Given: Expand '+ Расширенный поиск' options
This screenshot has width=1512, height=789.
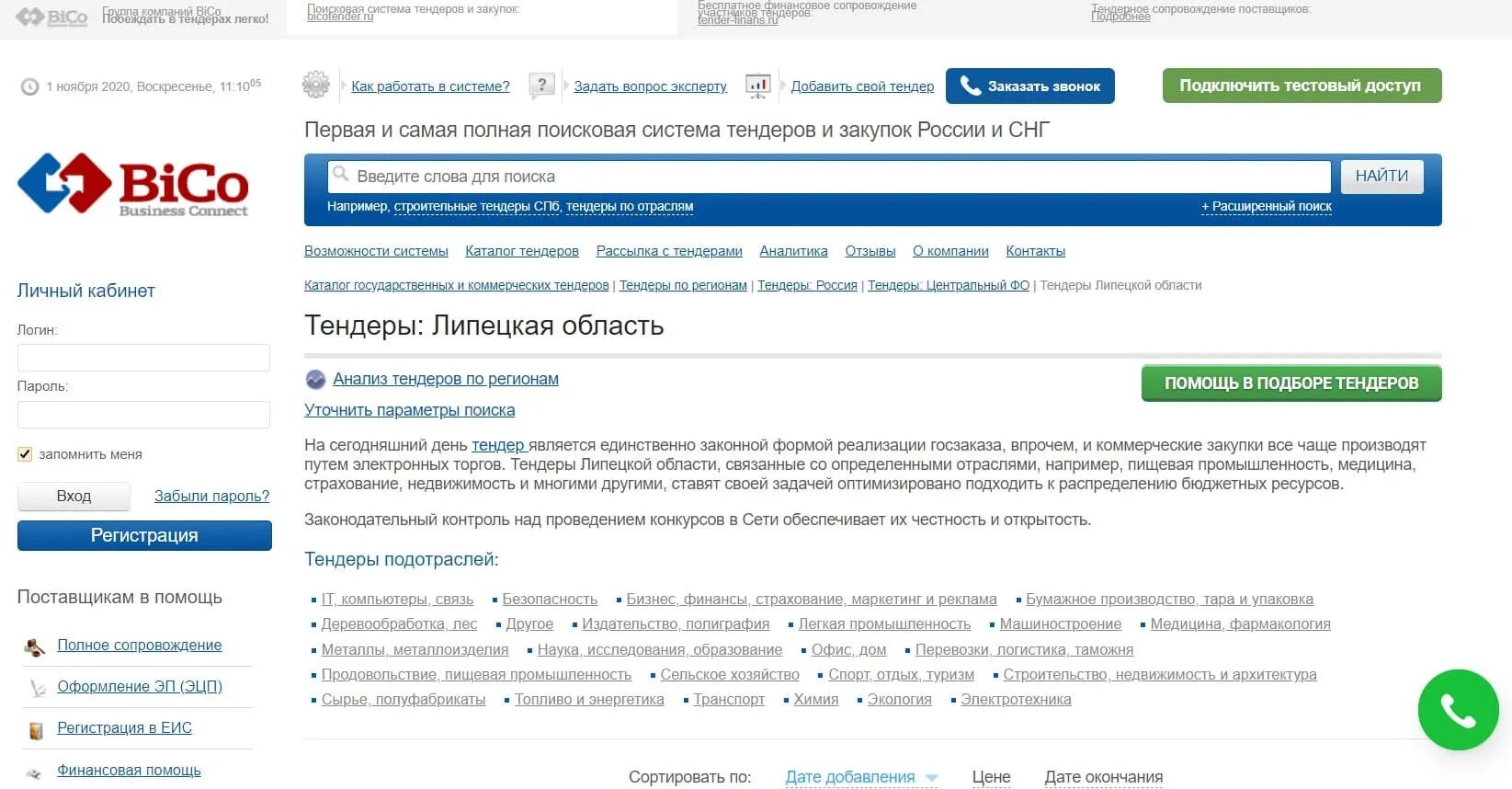Looking at the screenshot, I should point(1266,207).
